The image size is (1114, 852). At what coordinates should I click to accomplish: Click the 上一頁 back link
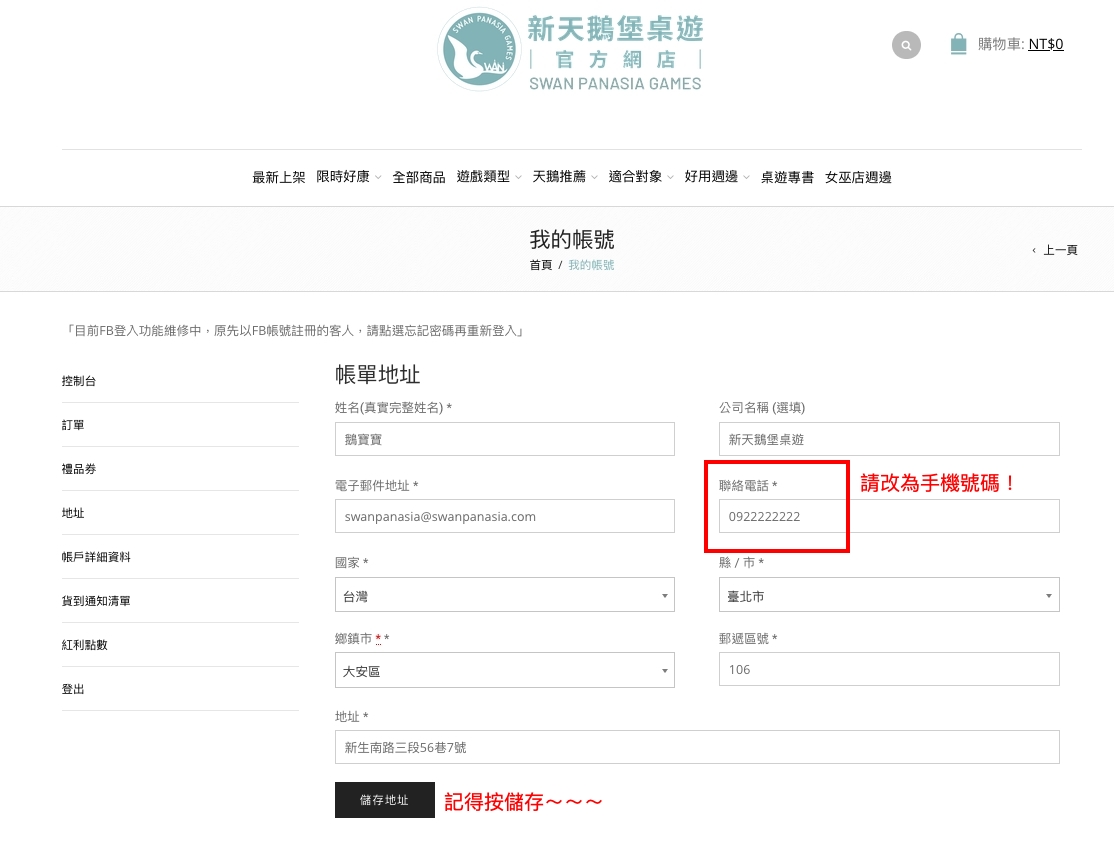coord(1059,250)
